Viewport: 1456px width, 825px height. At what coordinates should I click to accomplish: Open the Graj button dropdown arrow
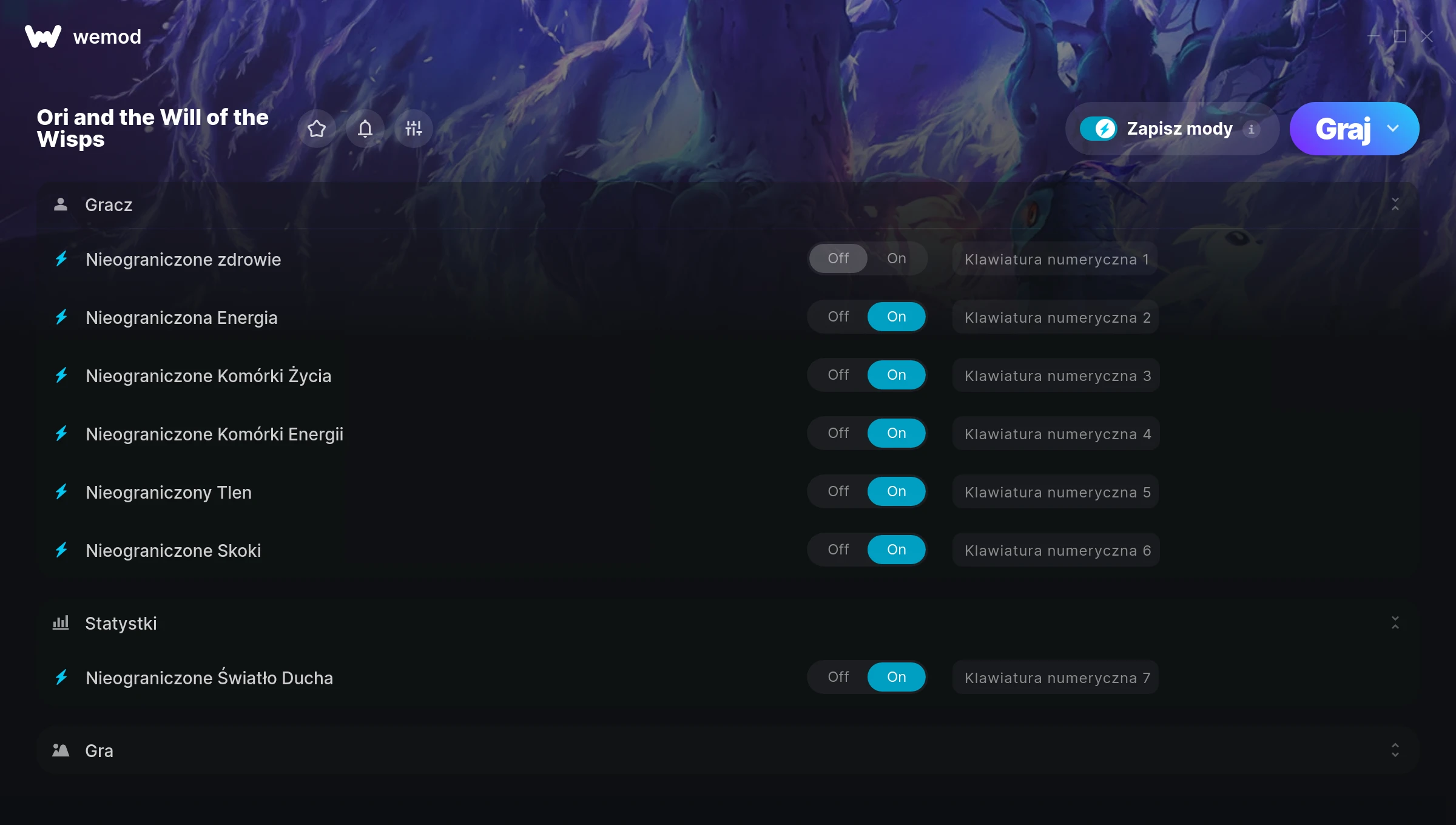click(1393, 129)
